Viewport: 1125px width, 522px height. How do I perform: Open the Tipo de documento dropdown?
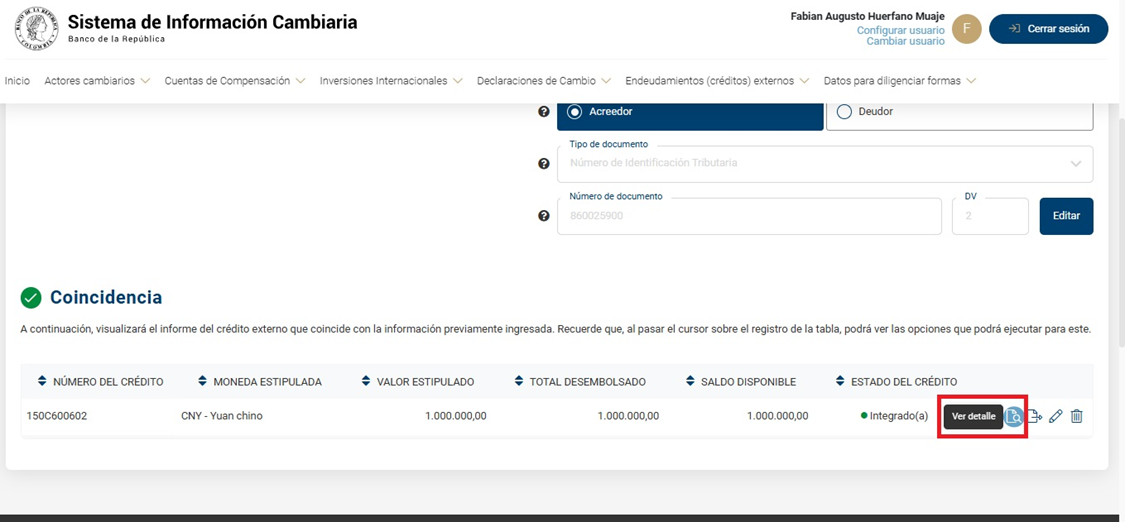click(x=824, y=164)
